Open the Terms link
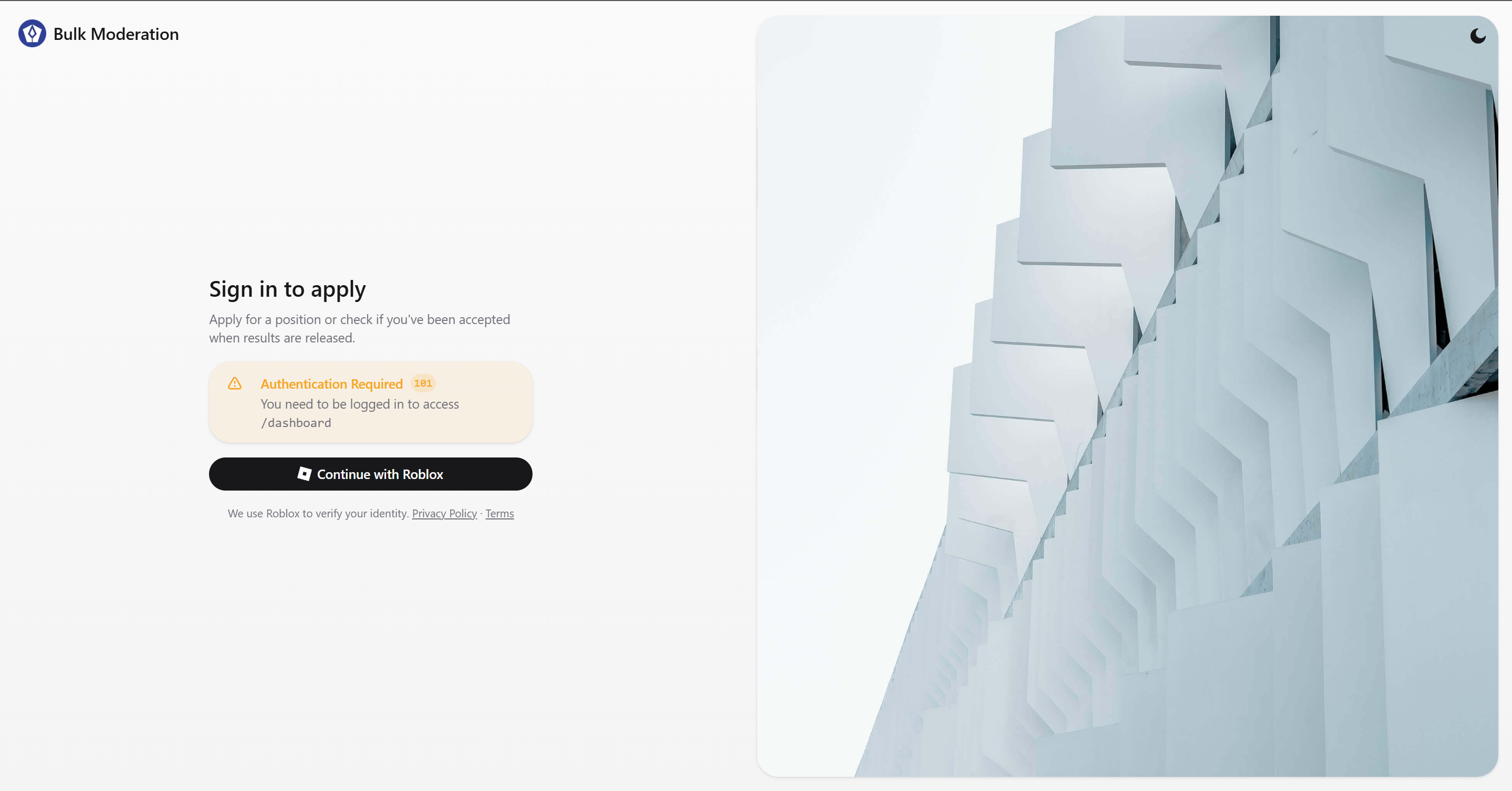 point(499,514)
